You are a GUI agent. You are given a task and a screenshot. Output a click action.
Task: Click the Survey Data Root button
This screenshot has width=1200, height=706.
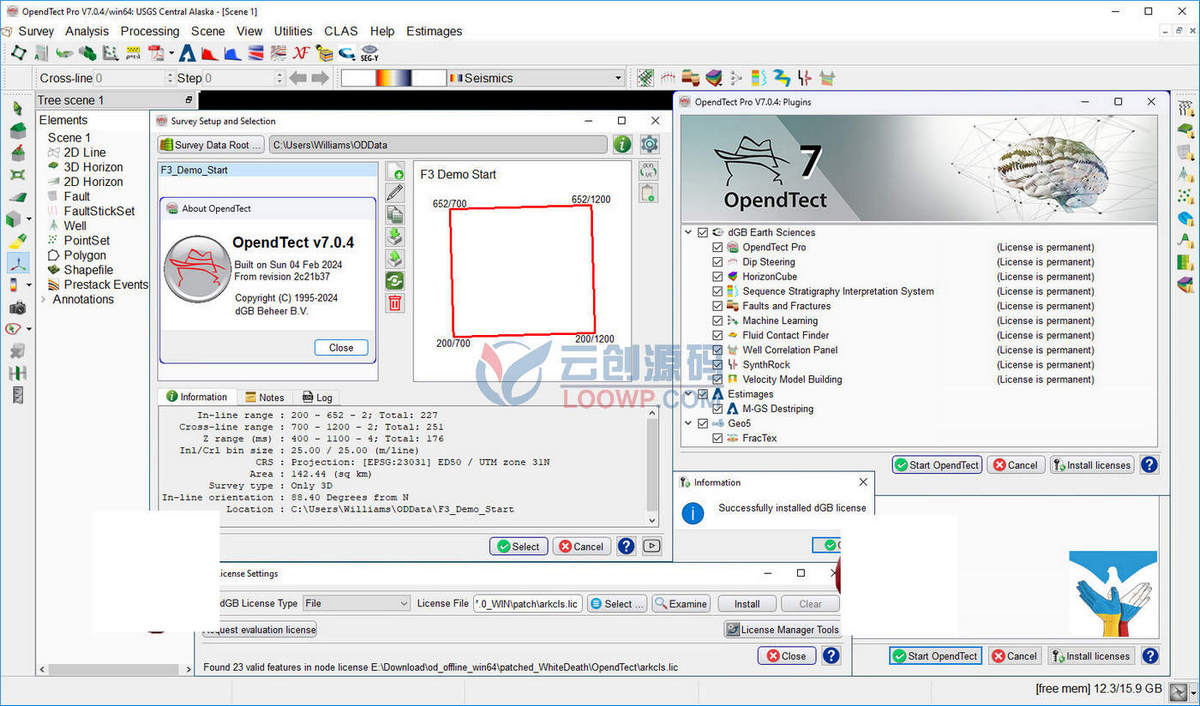210,144
